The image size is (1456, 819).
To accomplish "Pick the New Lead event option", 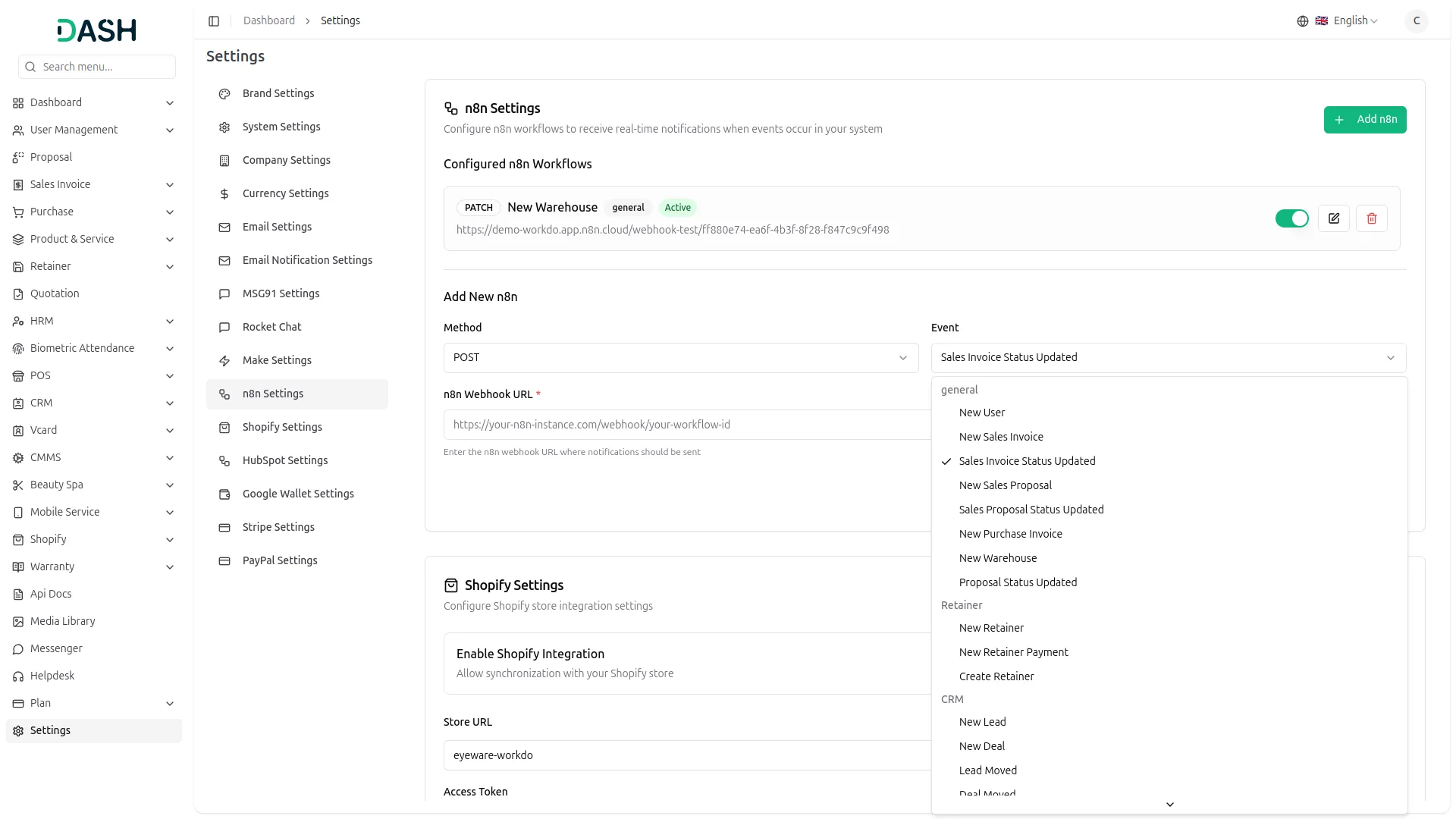I will coord(982,722).
